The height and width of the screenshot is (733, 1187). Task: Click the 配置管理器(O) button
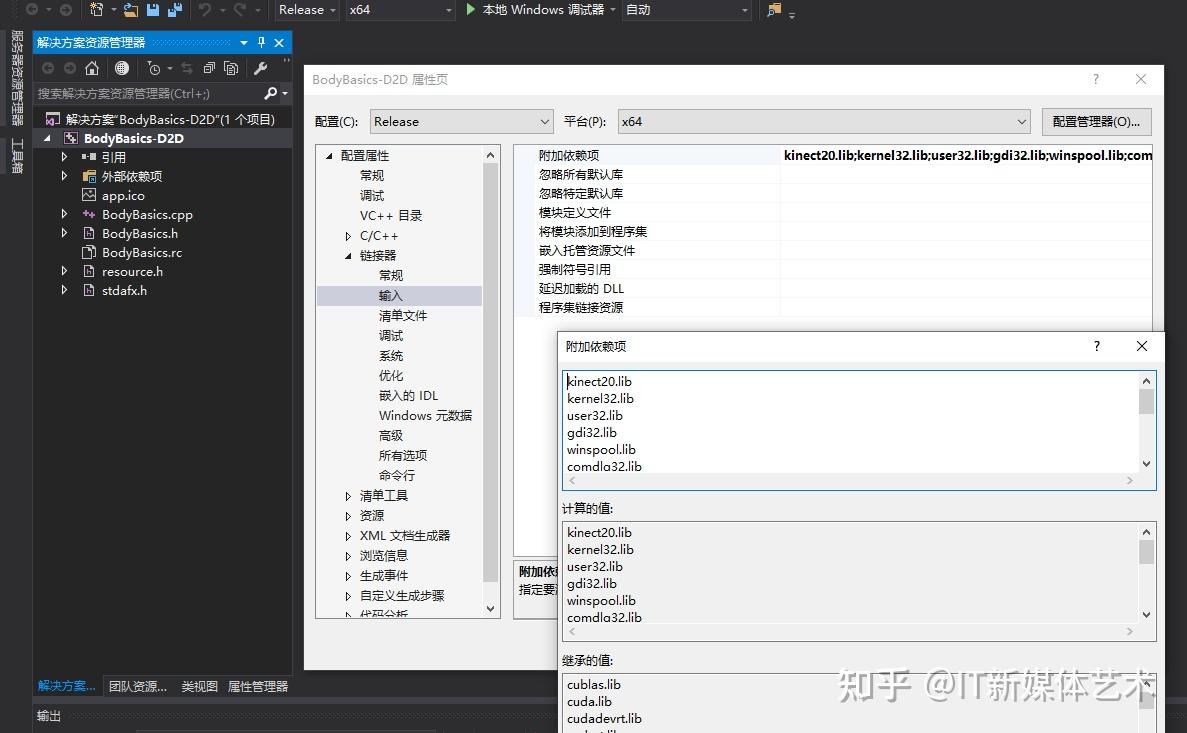[1096, 121]
